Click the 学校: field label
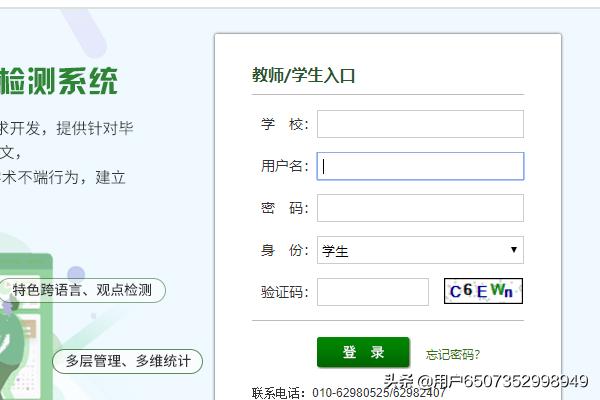This screenshot has width=600, height=400. 285,124
